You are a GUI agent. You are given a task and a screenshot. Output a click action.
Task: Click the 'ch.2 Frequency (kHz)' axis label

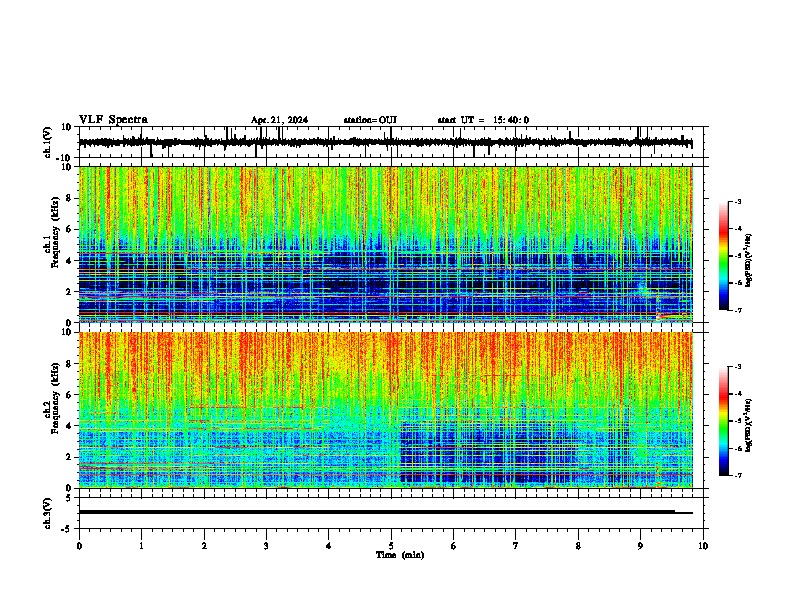pyautogui.click(x=53, y=398)
